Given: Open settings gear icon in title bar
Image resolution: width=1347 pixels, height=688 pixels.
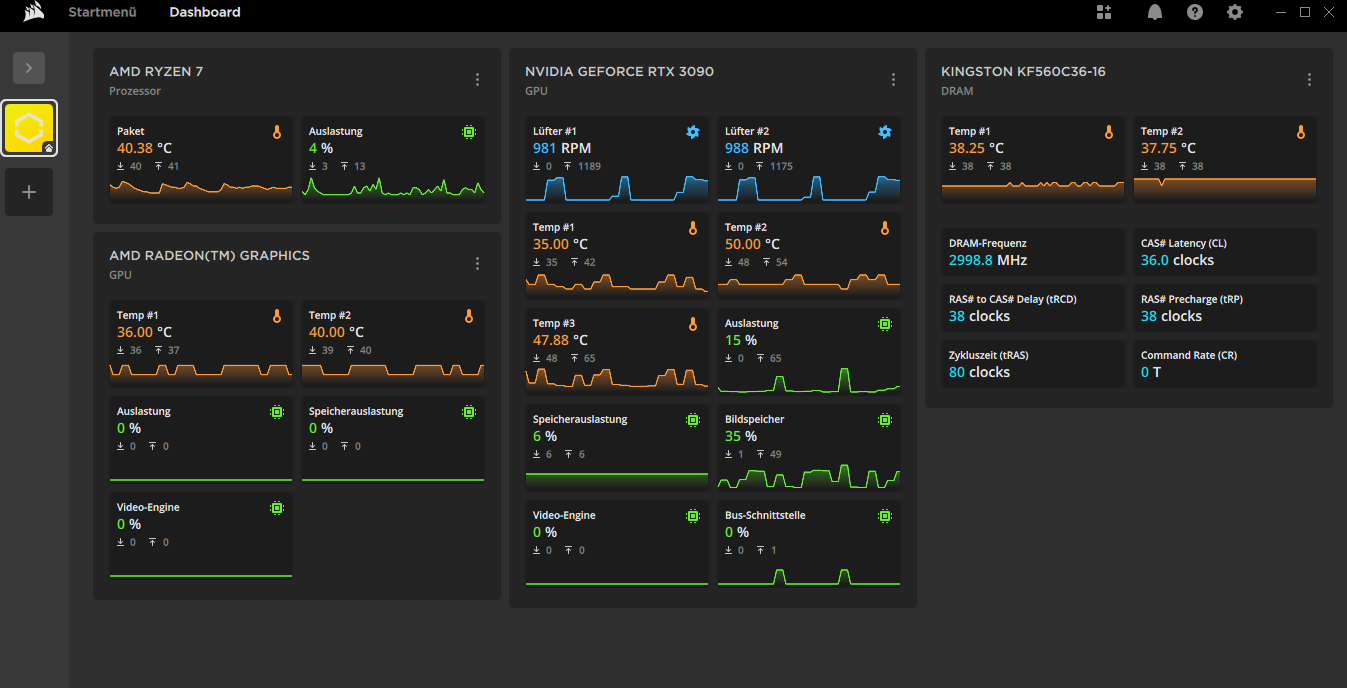Looking at the screenshot, I should pos(1235,12).
